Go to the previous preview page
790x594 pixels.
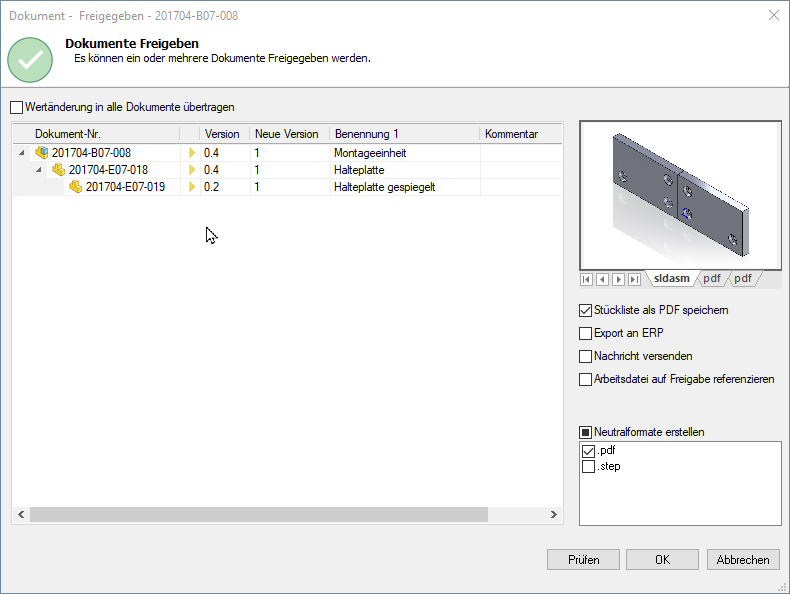coord(602,279)
